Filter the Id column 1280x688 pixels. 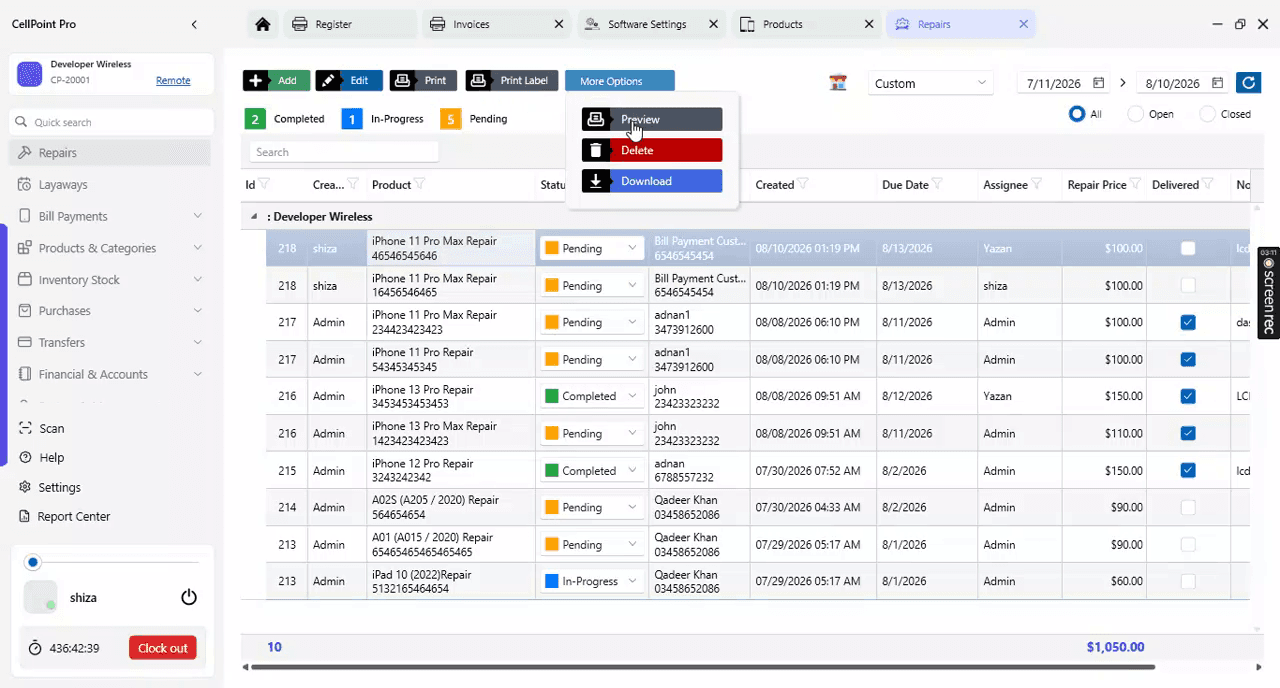tap(264, 184)
